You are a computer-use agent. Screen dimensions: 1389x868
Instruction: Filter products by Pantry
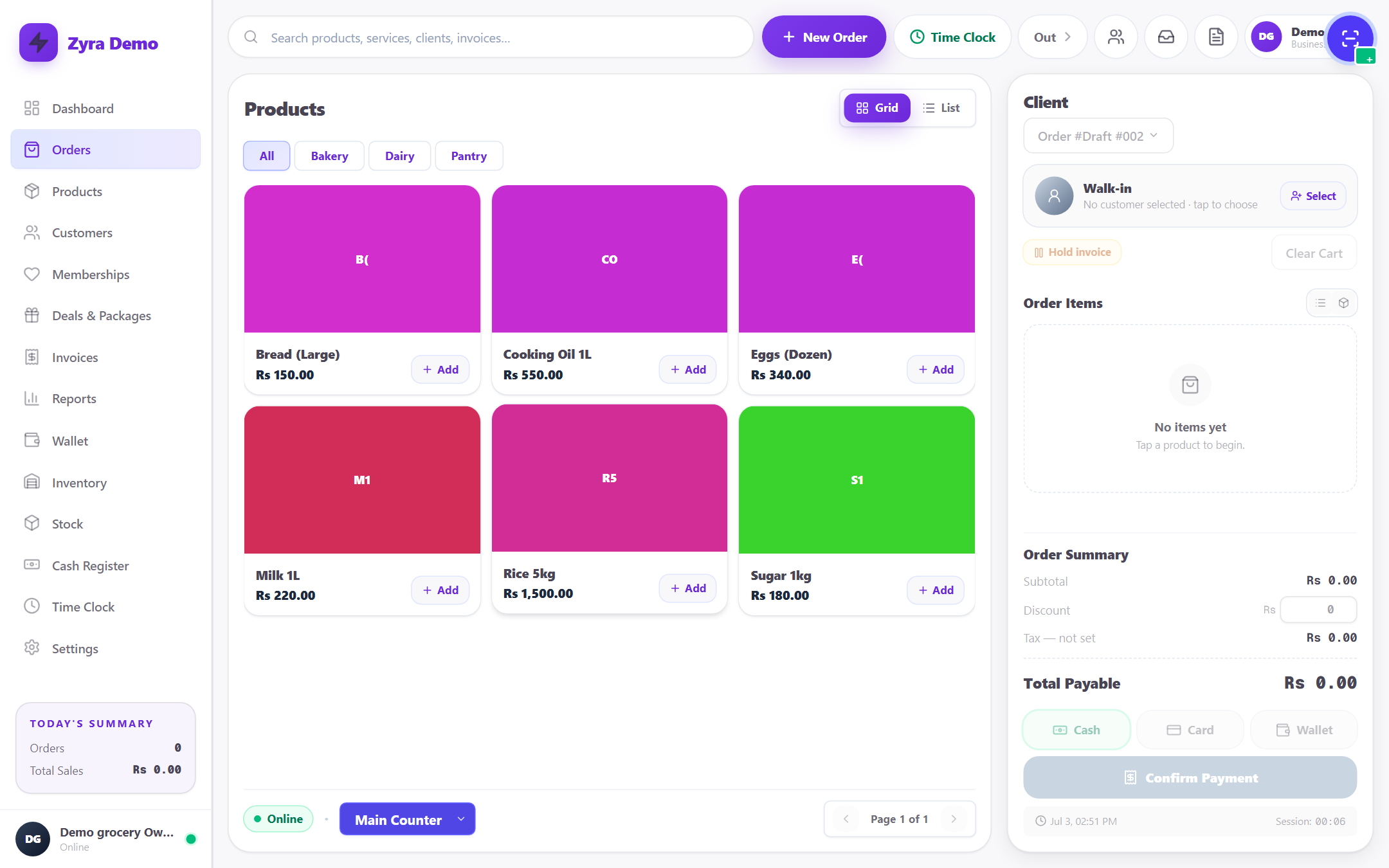pyautogui.click(x=469, y=156)
